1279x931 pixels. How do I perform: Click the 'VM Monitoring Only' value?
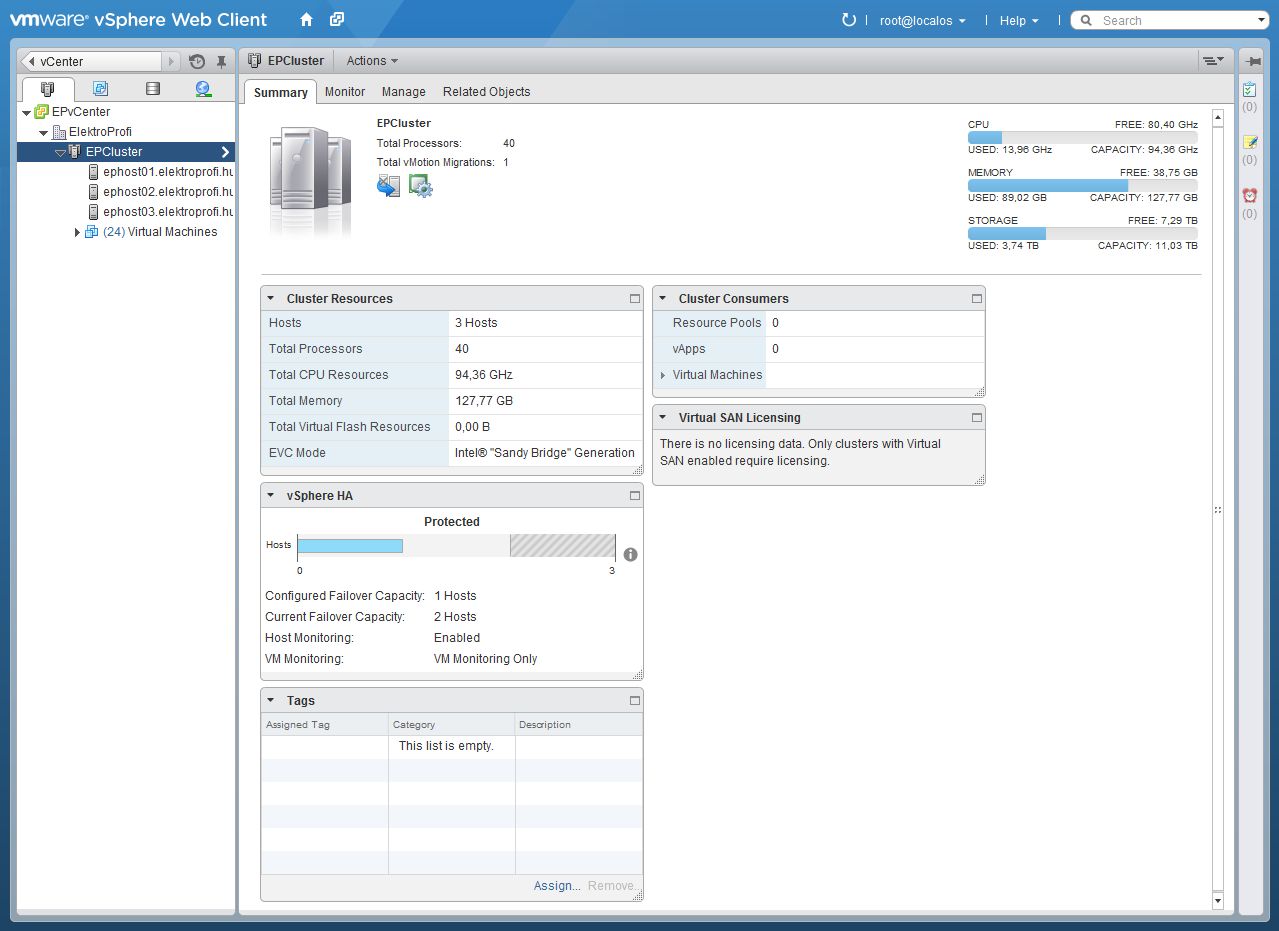[485, 659]
